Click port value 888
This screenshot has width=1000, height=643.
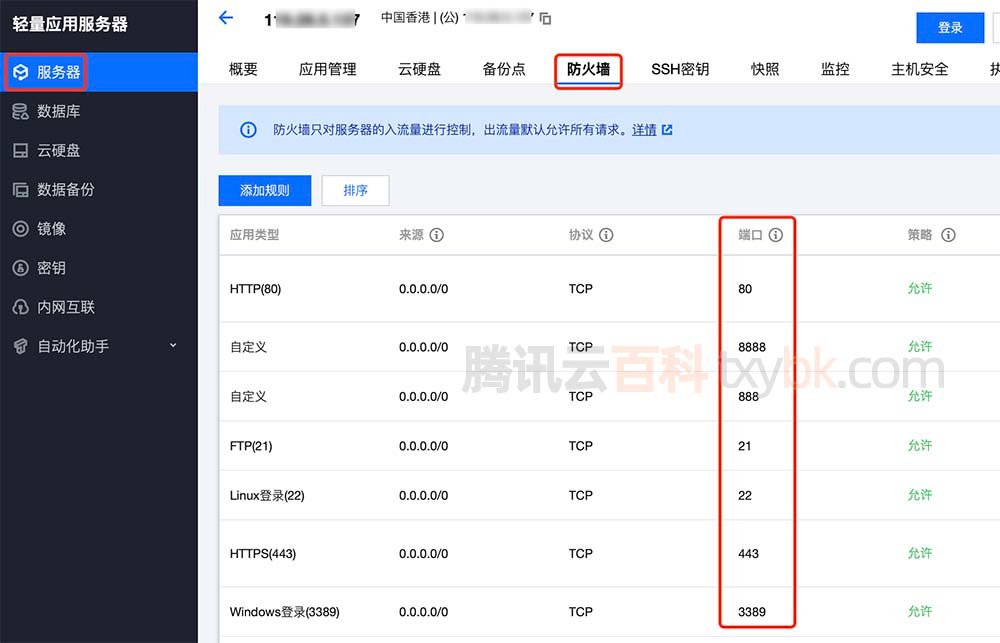[748, 397]
